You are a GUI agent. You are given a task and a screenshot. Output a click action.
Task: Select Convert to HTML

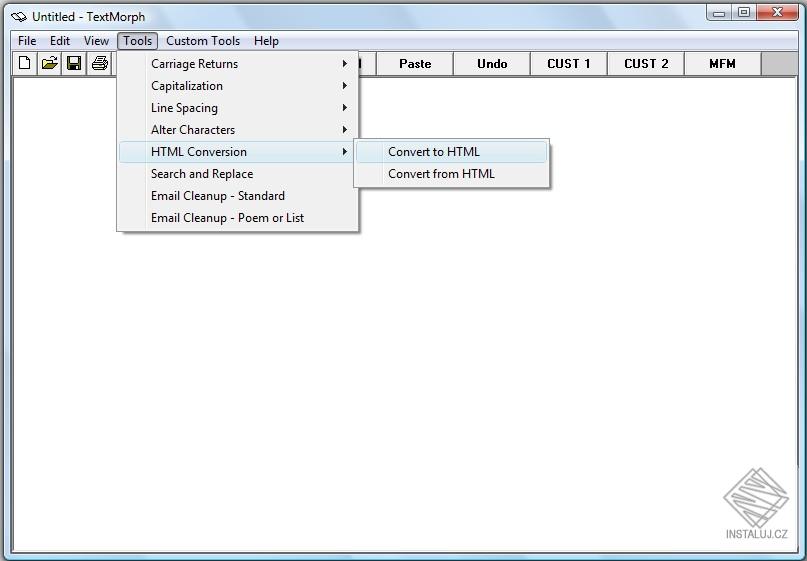click(451, 152)
